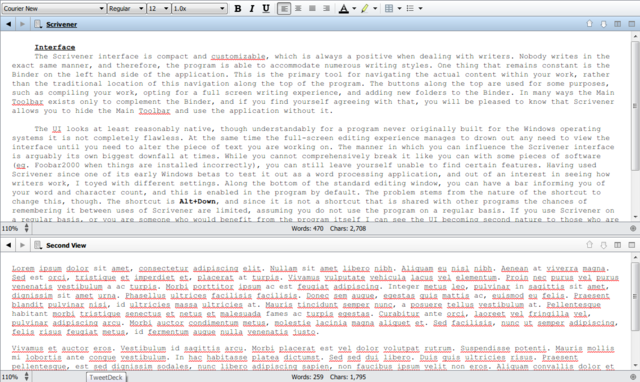Viewport: 640px width, 382px height.
Task: Open the Regular font style dropdown
Action: 127,9
